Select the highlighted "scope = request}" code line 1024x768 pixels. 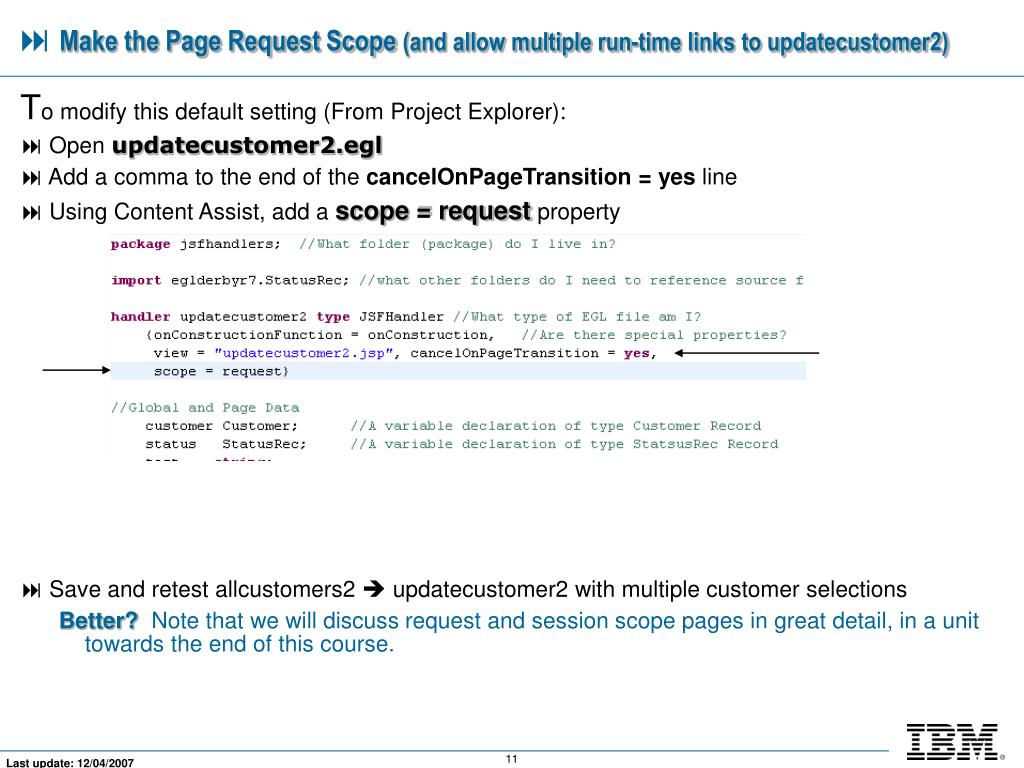point(221,371)
